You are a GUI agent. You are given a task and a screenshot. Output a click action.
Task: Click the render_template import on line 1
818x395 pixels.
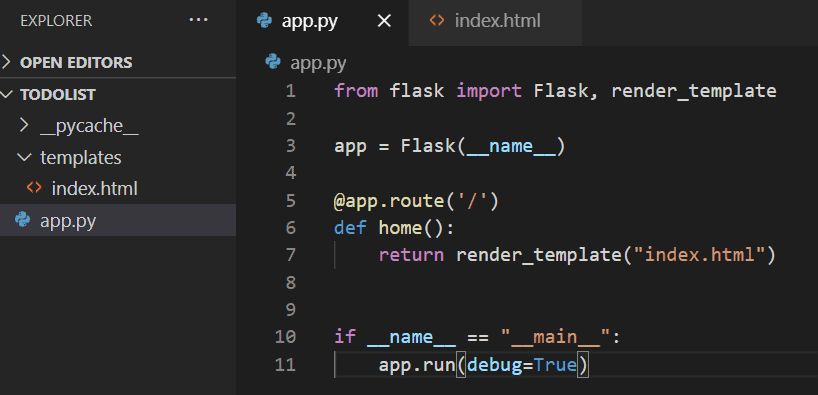tap(694, 91)
